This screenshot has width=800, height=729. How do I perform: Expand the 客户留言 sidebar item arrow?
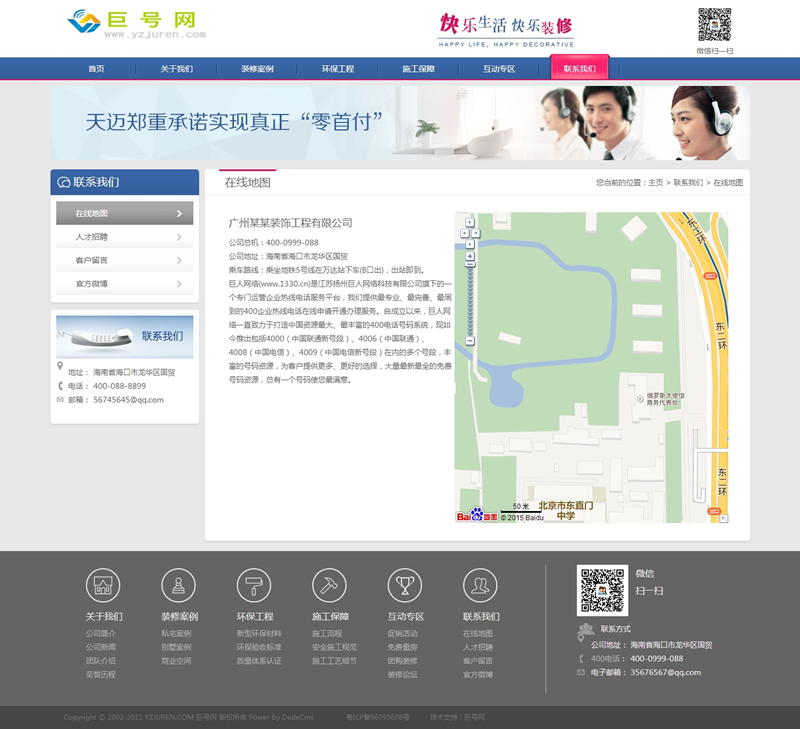[179, 260]
